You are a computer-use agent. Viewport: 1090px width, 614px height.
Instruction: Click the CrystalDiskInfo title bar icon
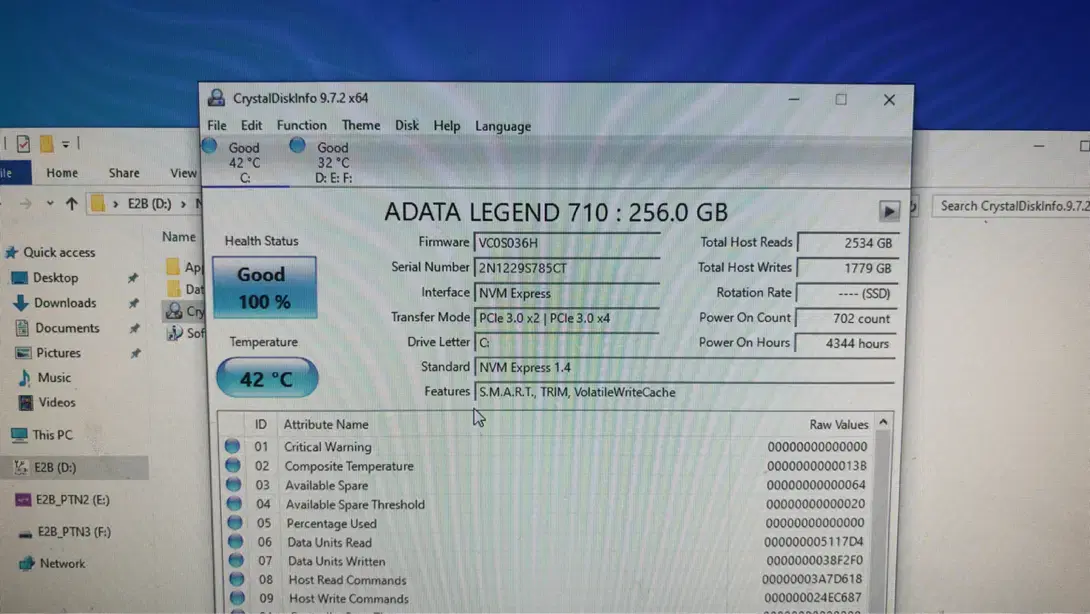216,97
